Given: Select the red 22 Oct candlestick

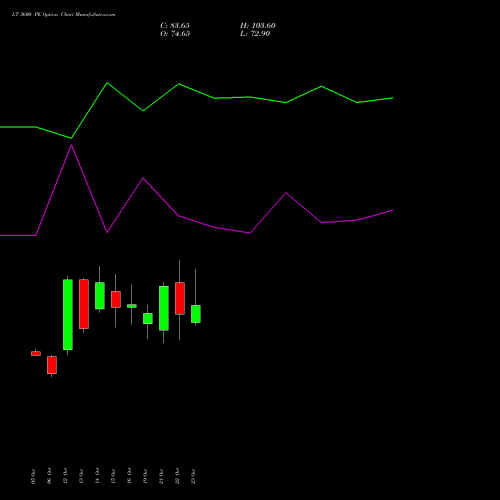Looking at the screenshot, I should point(180,298).
